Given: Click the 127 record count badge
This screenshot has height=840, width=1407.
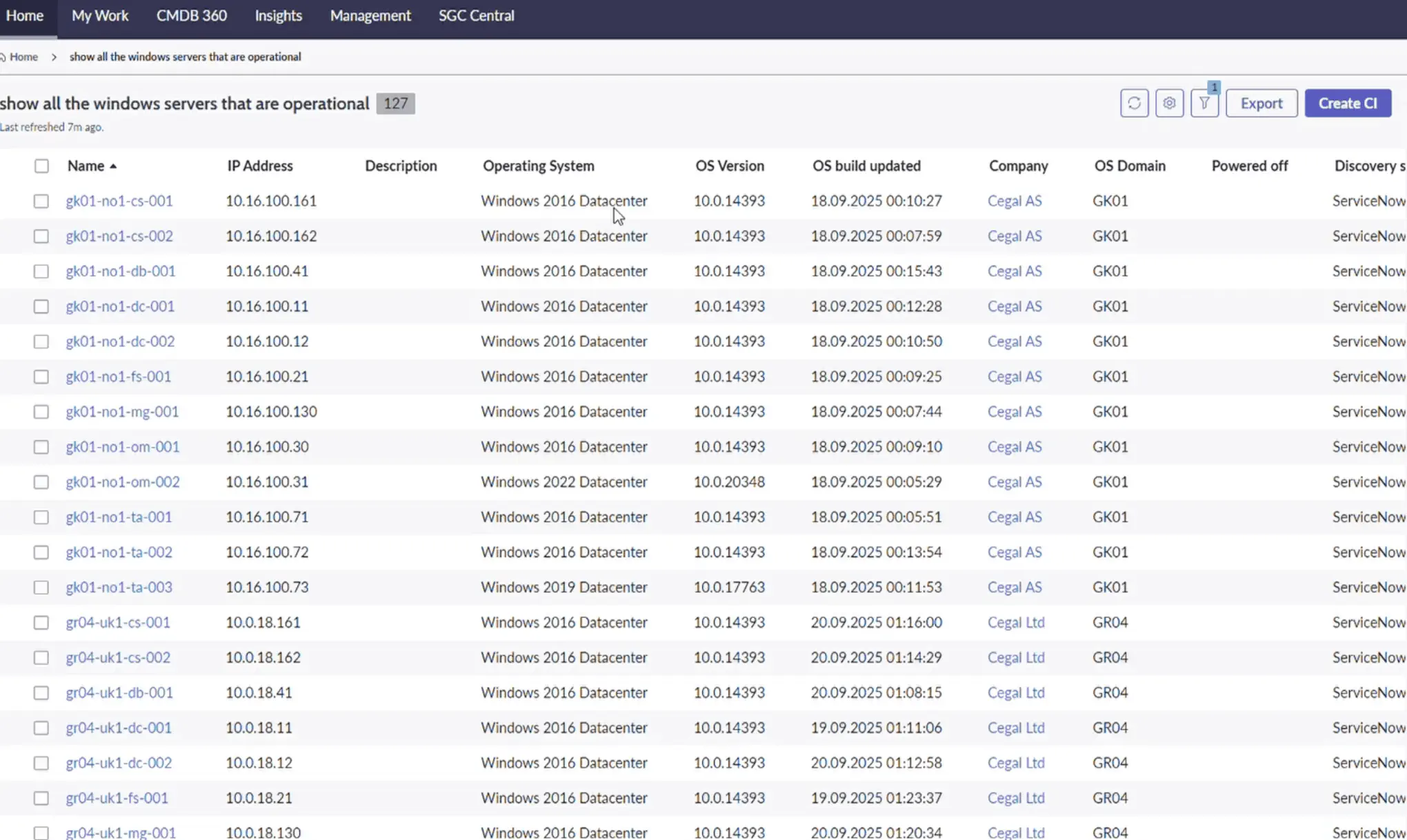Looking at the screenshot, I should pos(395,103).
